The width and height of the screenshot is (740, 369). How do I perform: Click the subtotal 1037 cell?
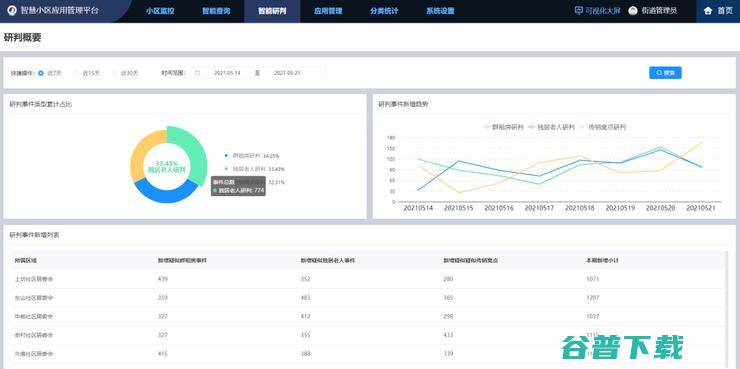pyautogui.click(x=593, y=317)
